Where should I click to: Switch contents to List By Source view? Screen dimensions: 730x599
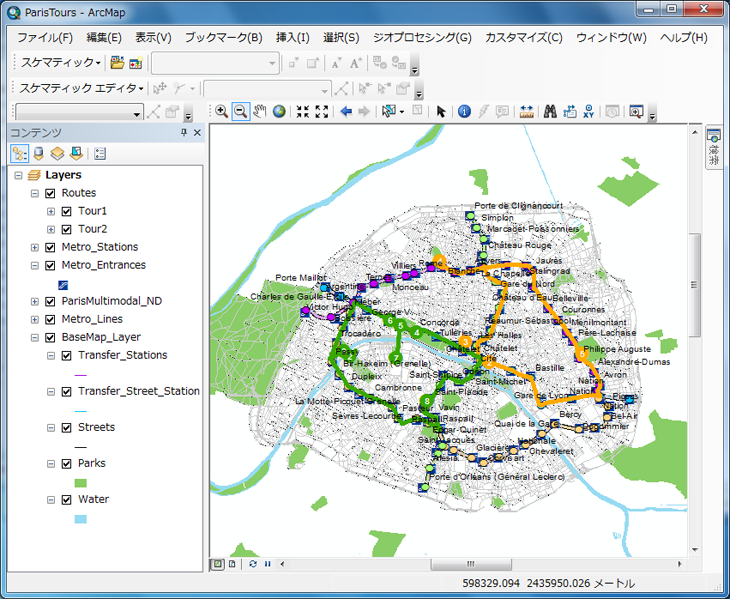coord(38,153)
